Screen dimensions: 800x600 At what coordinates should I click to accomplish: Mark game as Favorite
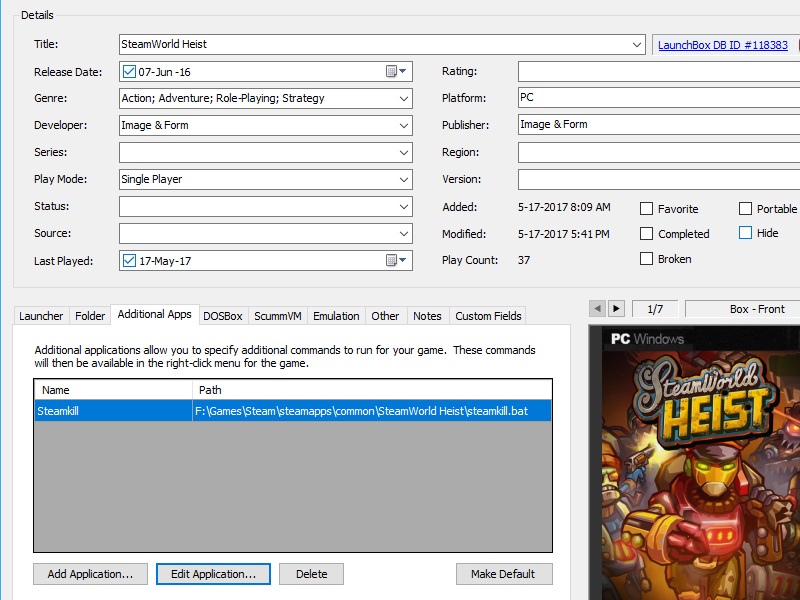click(646, 209)
